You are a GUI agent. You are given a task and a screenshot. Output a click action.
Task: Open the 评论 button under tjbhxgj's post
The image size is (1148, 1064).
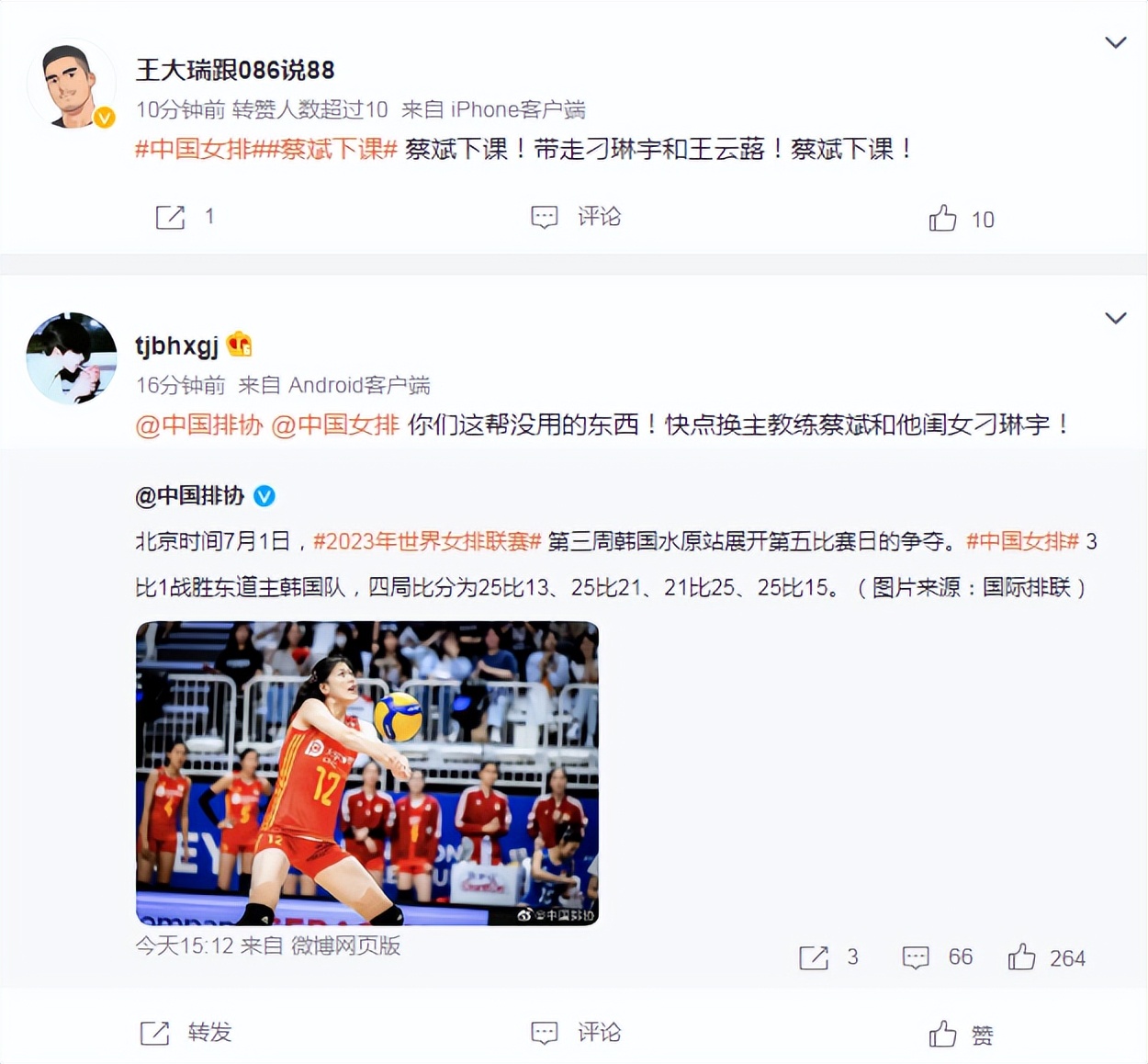tap(576, 1033)
